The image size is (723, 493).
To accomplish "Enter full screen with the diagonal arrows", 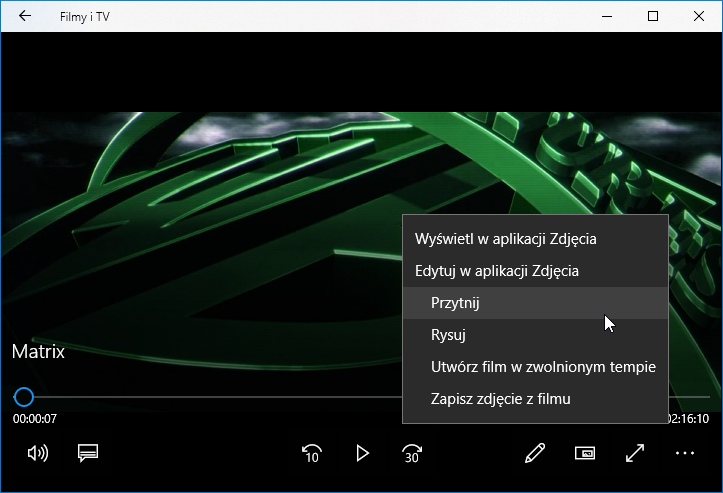I will coord(635,453).
